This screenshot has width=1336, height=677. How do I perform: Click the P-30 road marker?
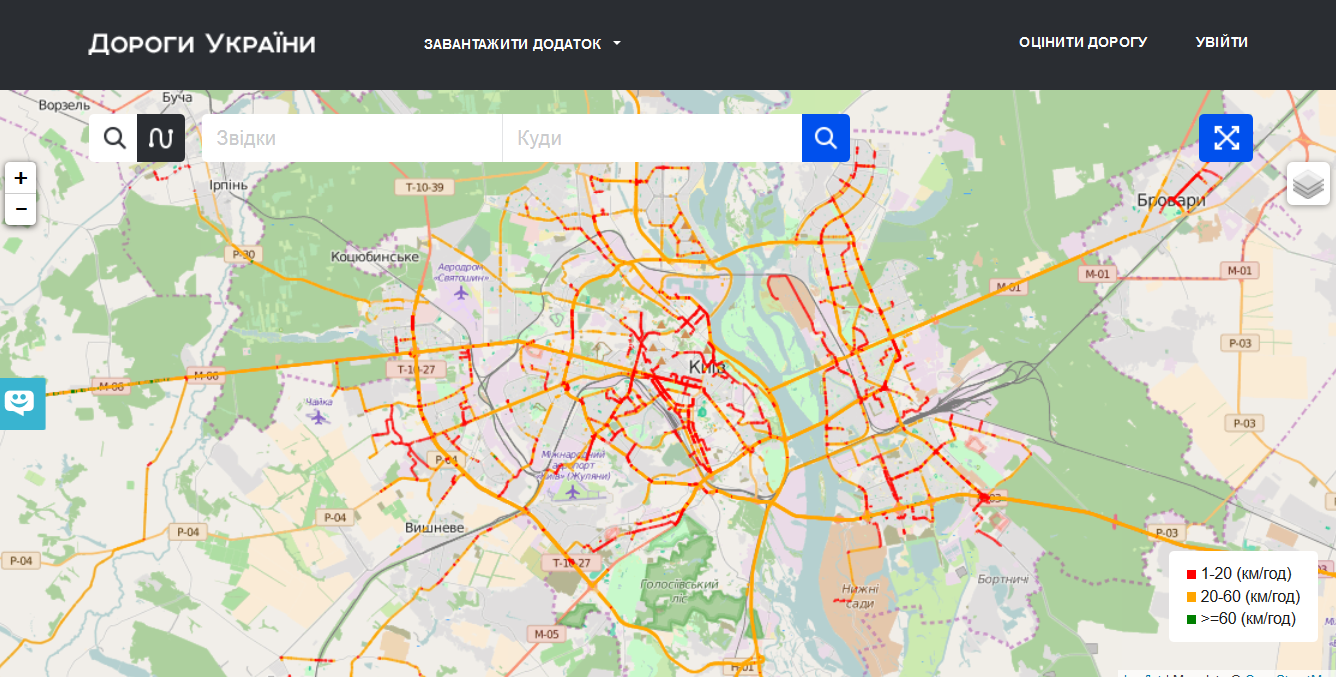(244, 255)
